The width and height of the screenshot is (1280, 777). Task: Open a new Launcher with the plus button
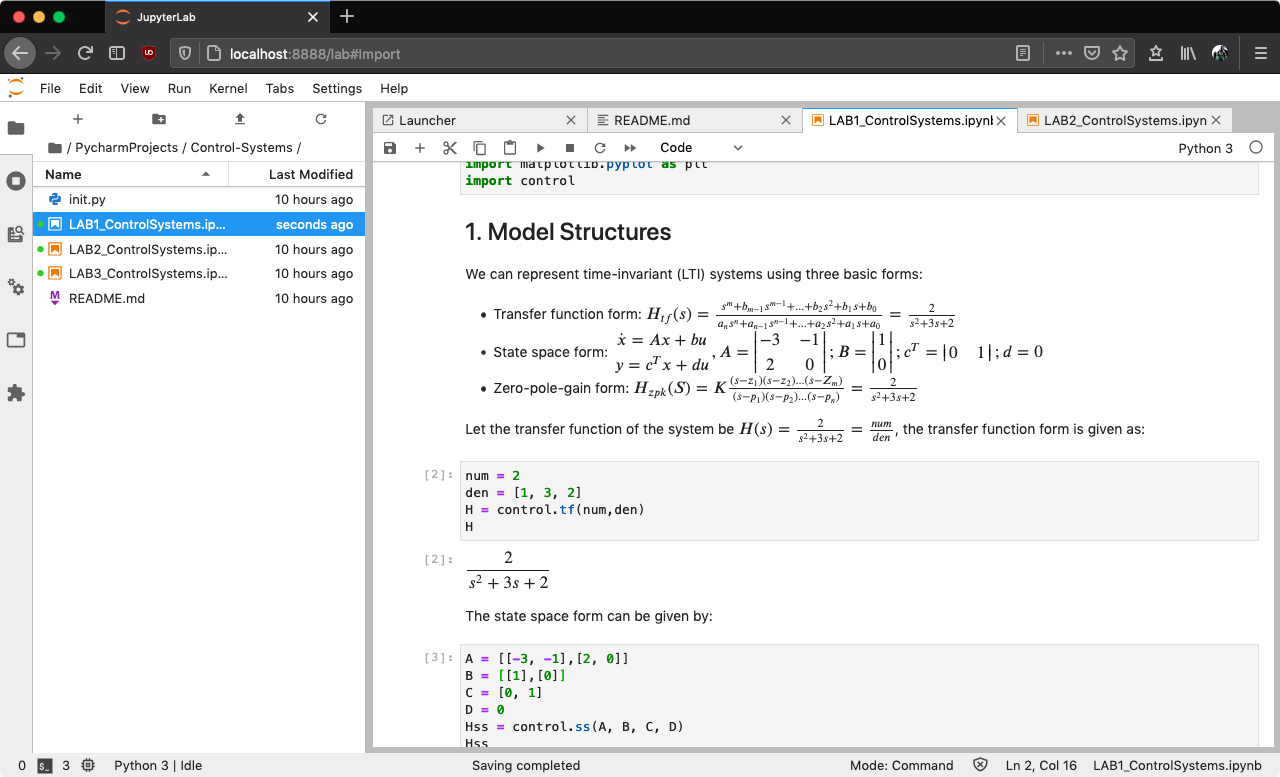78,118
